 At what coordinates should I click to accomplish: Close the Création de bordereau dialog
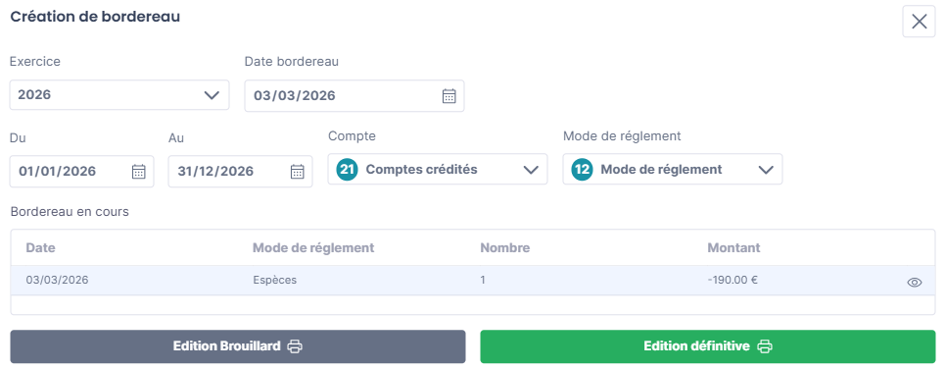point(919,22)
